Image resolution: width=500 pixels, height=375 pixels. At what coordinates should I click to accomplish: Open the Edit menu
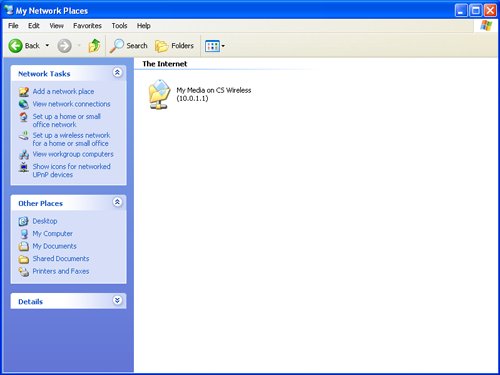(x=34, y=26)
